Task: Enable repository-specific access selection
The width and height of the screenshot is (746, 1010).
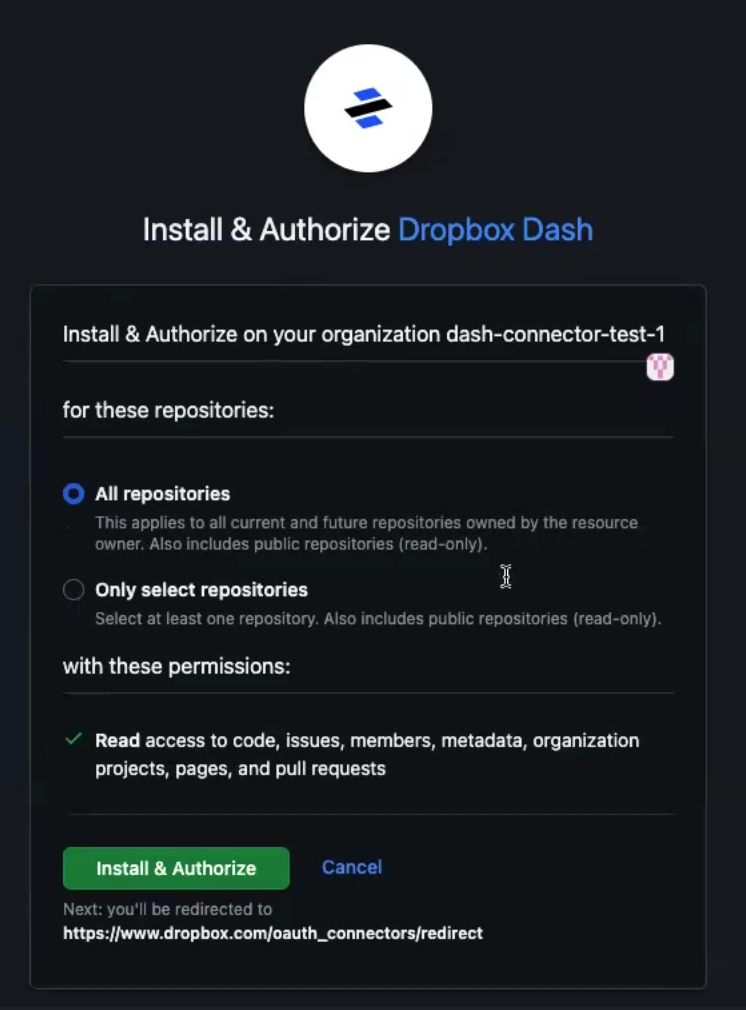Action: (73, 590)
